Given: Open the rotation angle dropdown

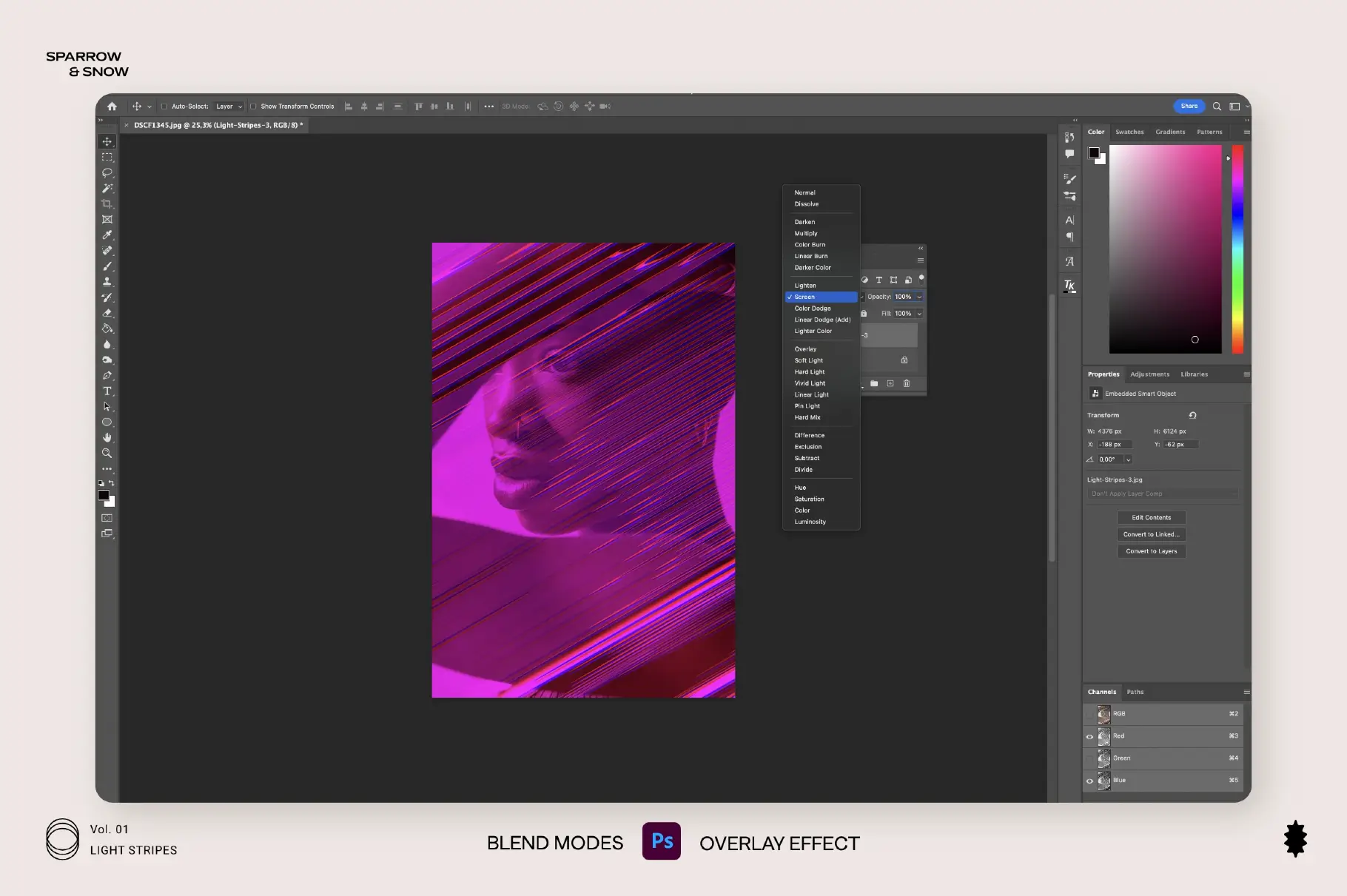Looking at the screenshot, I should point(1128,459).
